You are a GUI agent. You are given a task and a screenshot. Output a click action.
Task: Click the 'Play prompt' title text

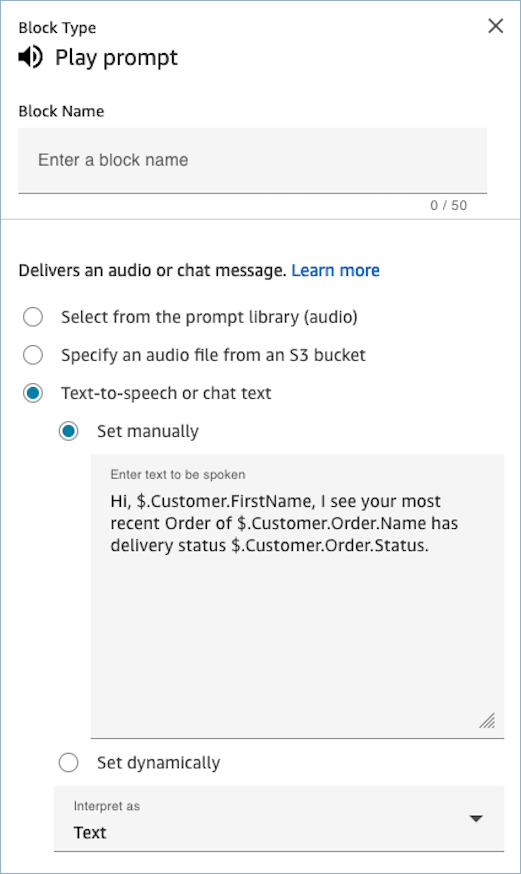tap(116, 58)
